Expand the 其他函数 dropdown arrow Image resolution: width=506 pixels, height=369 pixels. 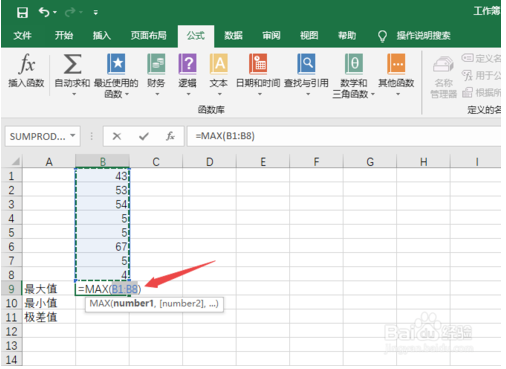[398, 94]
